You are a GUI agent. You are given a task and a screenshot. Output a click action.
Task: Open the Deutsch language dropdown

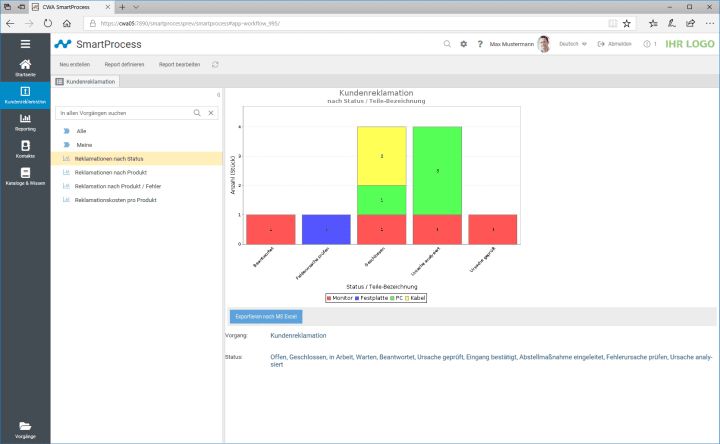(573, 44)
